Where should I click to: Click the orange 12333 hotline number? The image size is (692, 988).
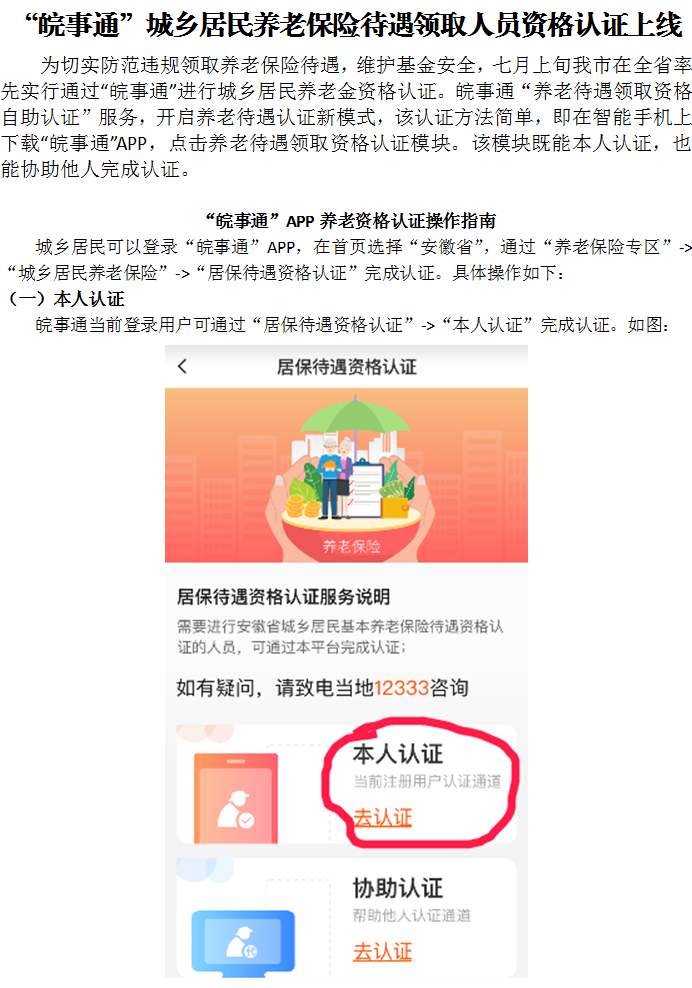coord(401,687)
